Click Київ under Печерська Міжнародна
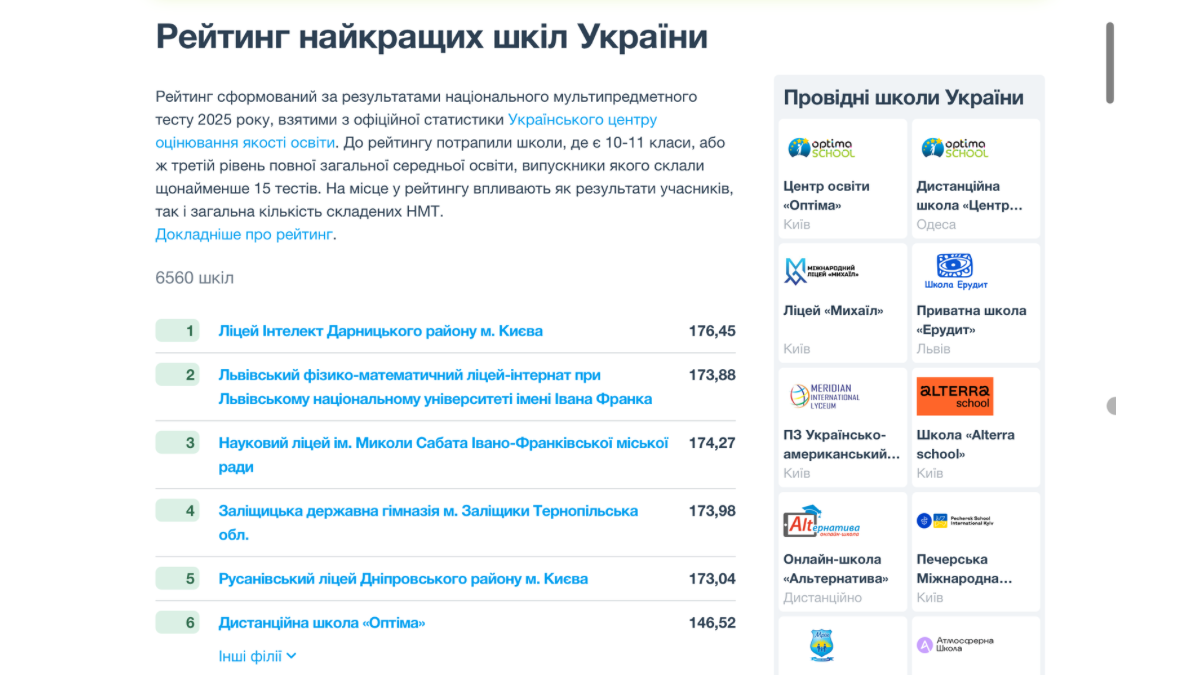This screenshot has height=675, width=1200. 930,598
